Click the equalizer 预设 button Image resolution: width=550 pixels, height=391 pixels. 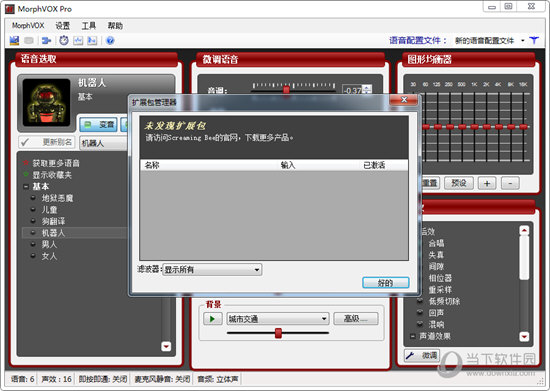(x=459, y=183)
